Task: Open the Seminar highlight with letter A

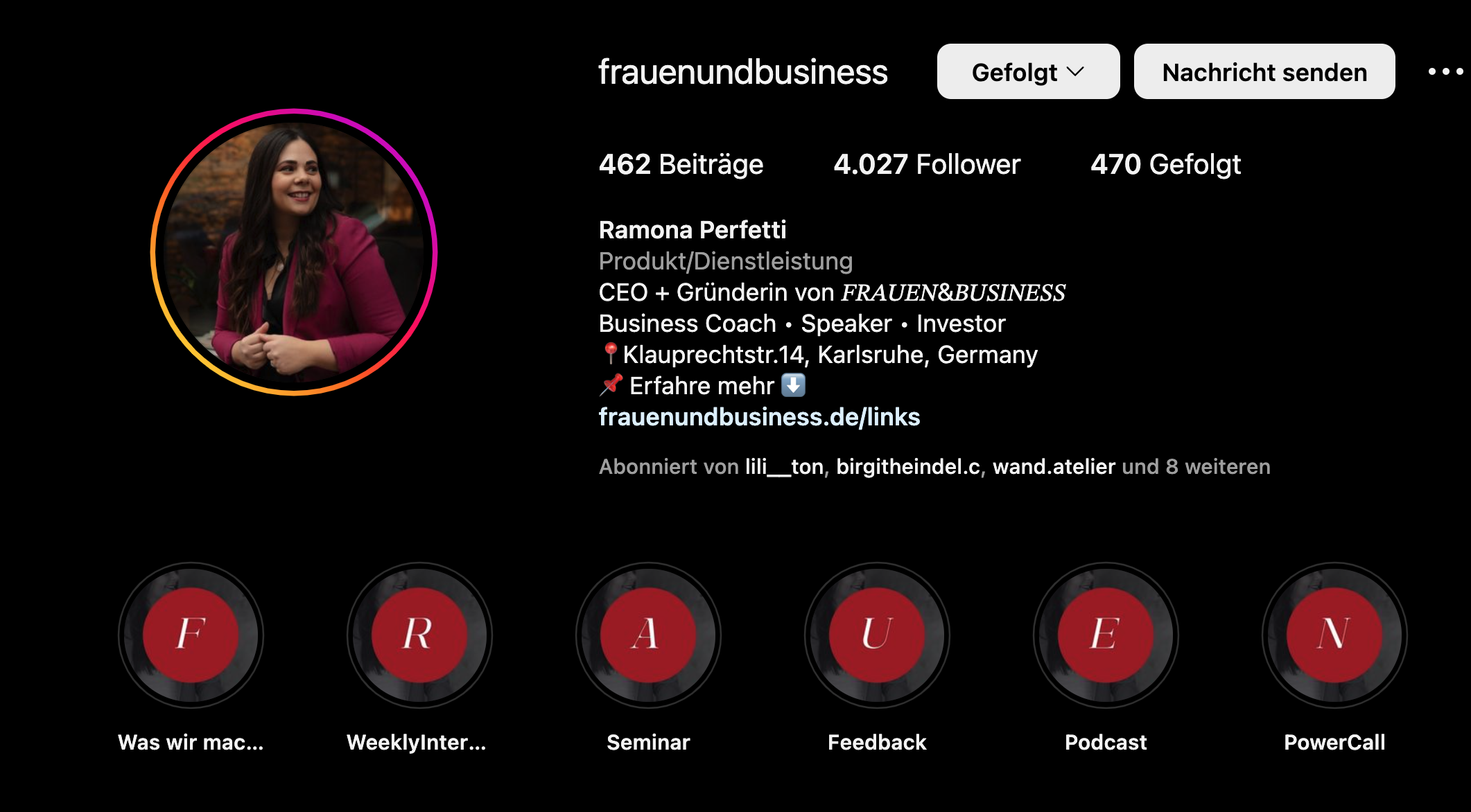Action: [x=648, y=635]
